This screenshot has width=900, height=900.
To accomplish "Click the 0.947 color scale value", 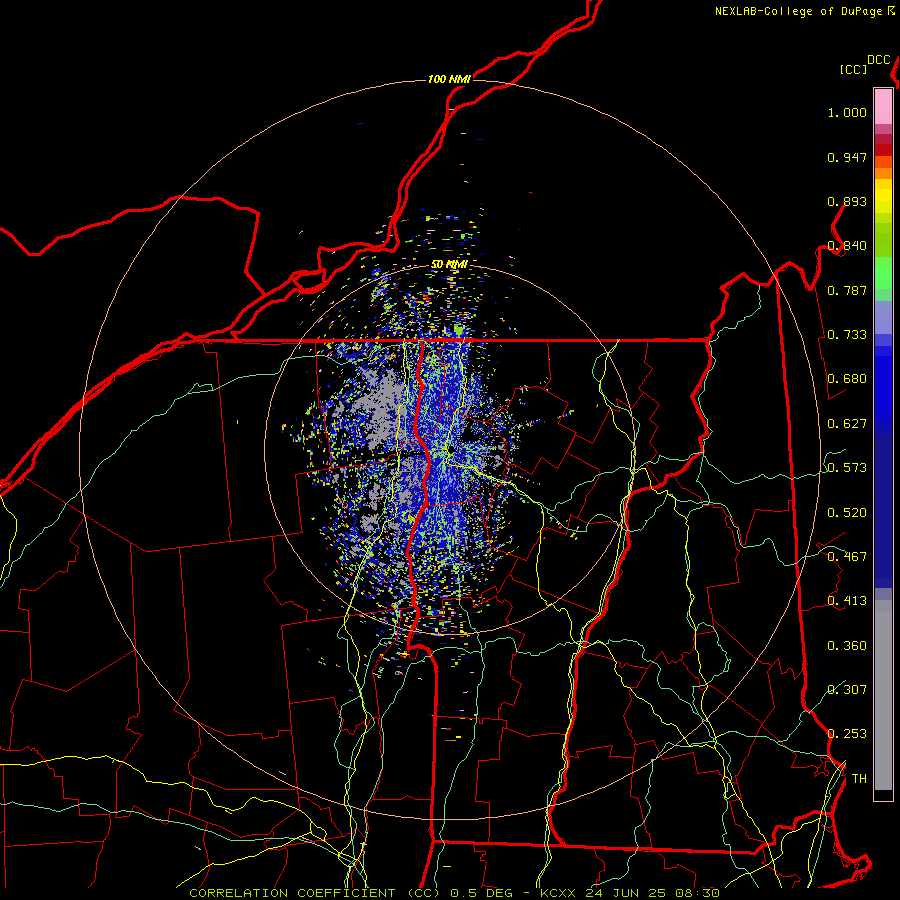I will [847, 157].
